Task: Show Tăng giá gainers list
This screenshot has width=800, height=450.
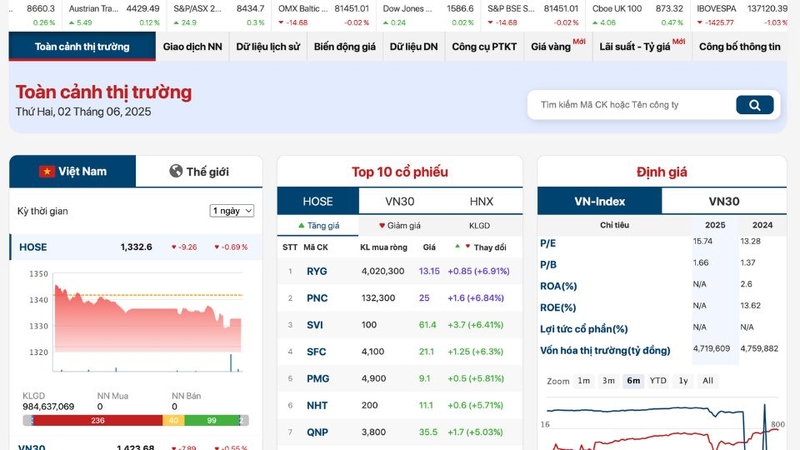Action: point(318,226)
